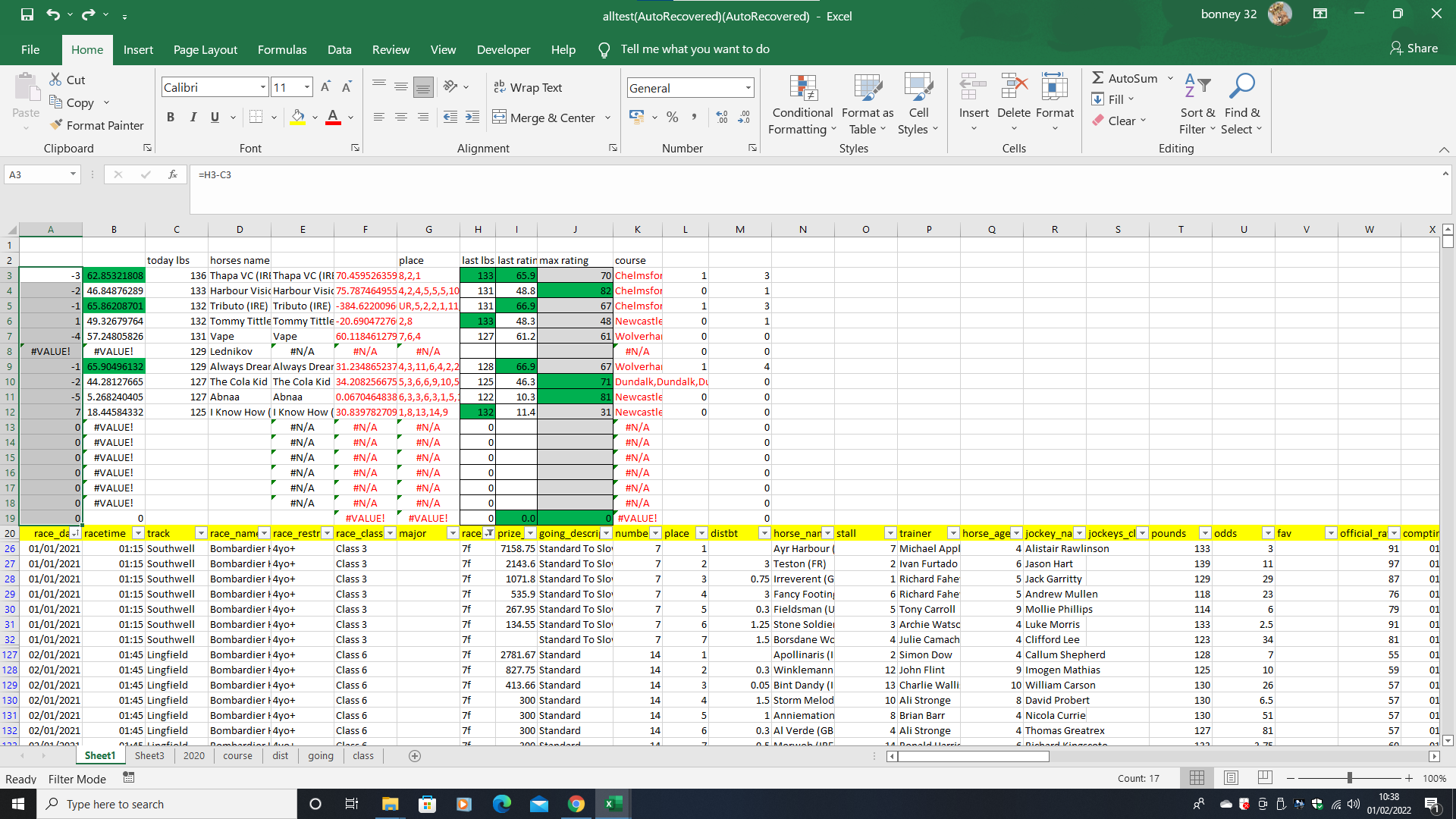The width and height of the screenshot is (1456, 819).
Task: Add a new sheet with plus icon
Action: click(415, 756)
